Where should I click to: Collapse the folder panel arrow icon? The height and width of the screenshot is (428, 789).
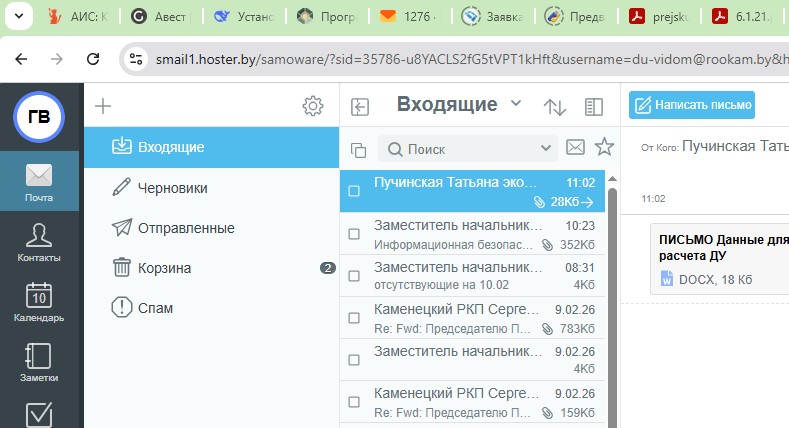coord(361,106)
